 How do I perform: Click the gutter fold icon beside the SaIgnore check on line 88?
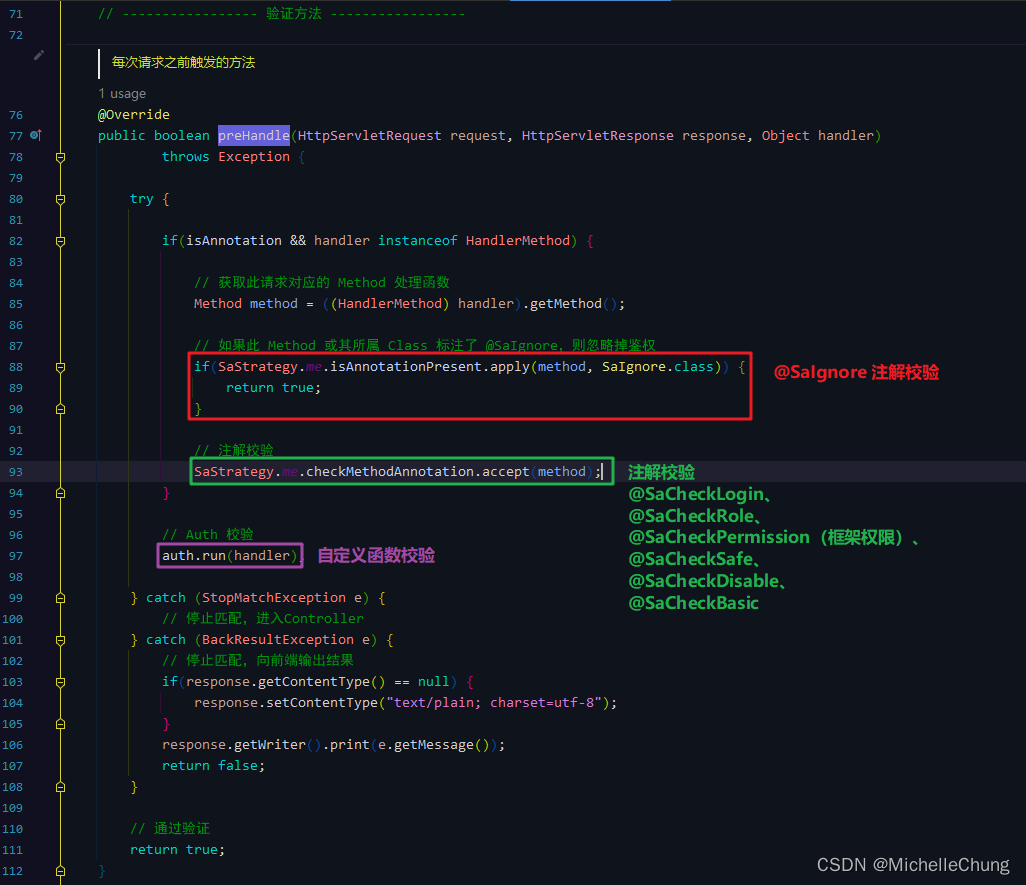(x=60, y=366)
